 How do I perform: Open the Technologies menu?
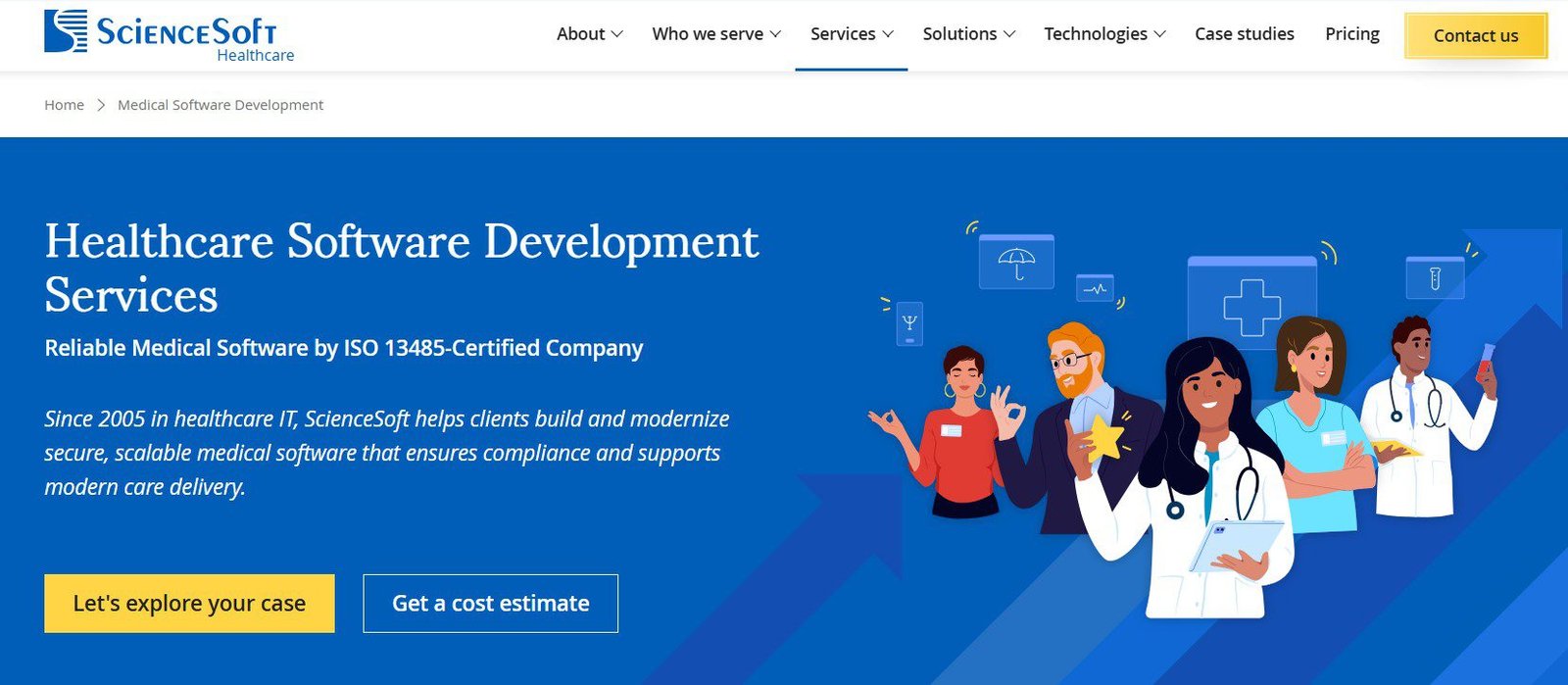pyautogui.click(x=1105, y=33)
